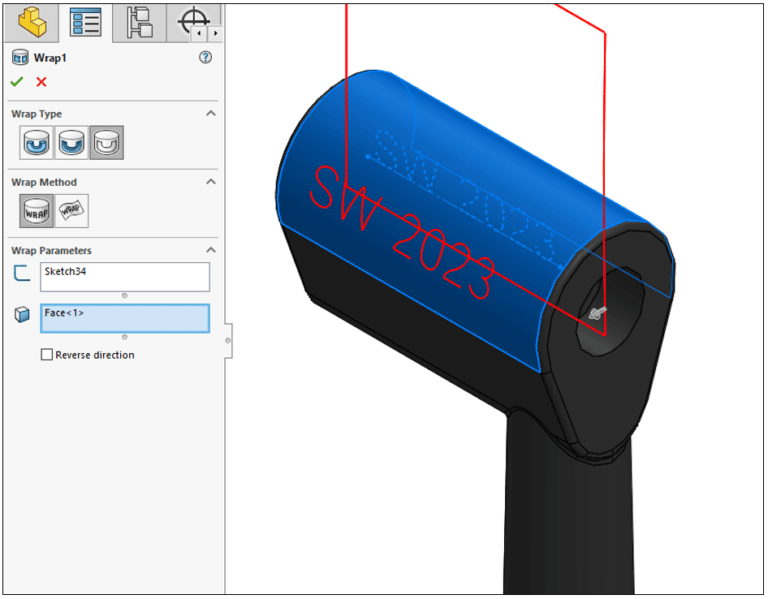Collapse the Wrap Type section

tap(211, 114)
